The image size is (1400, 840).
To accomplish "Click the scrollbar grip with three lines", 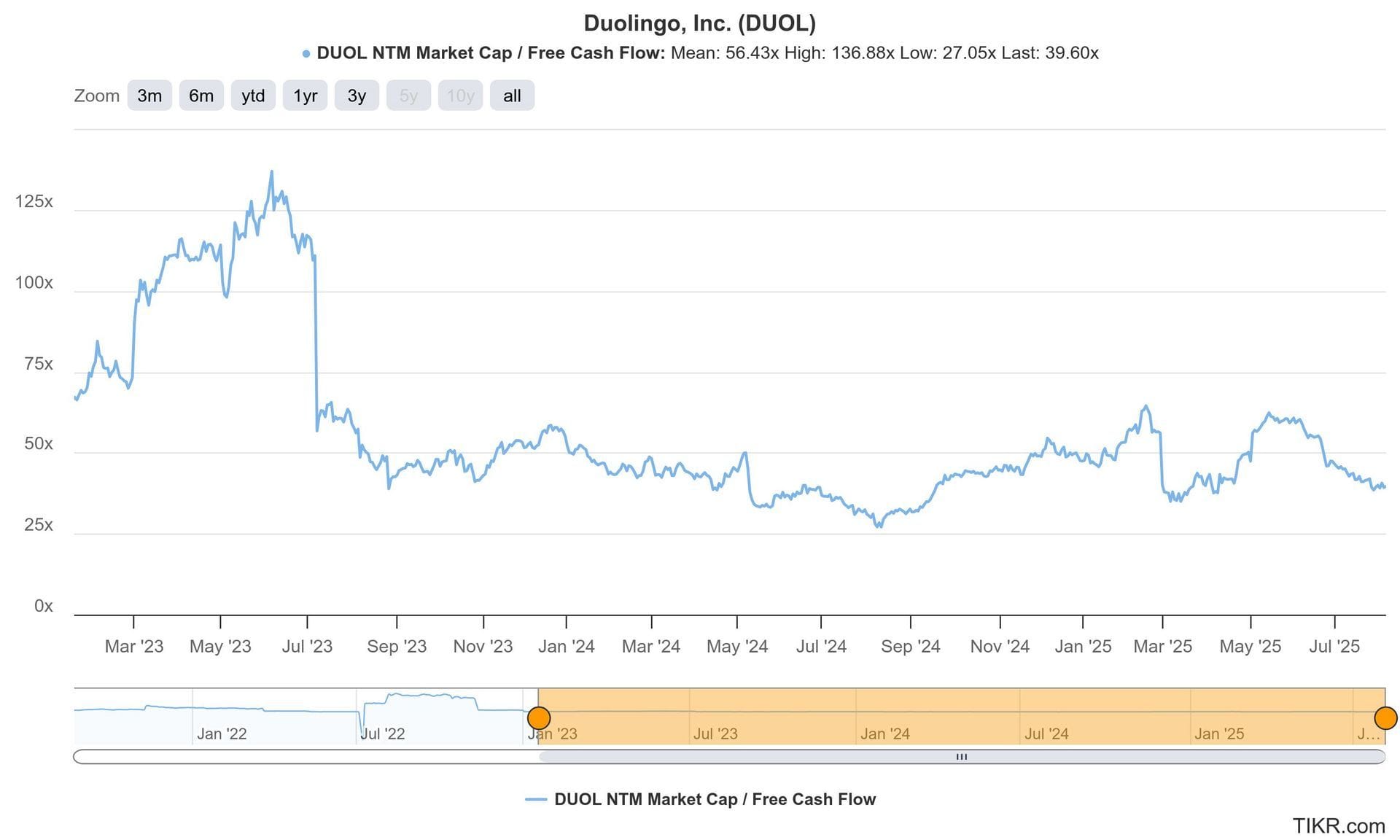I will (962, 757).
